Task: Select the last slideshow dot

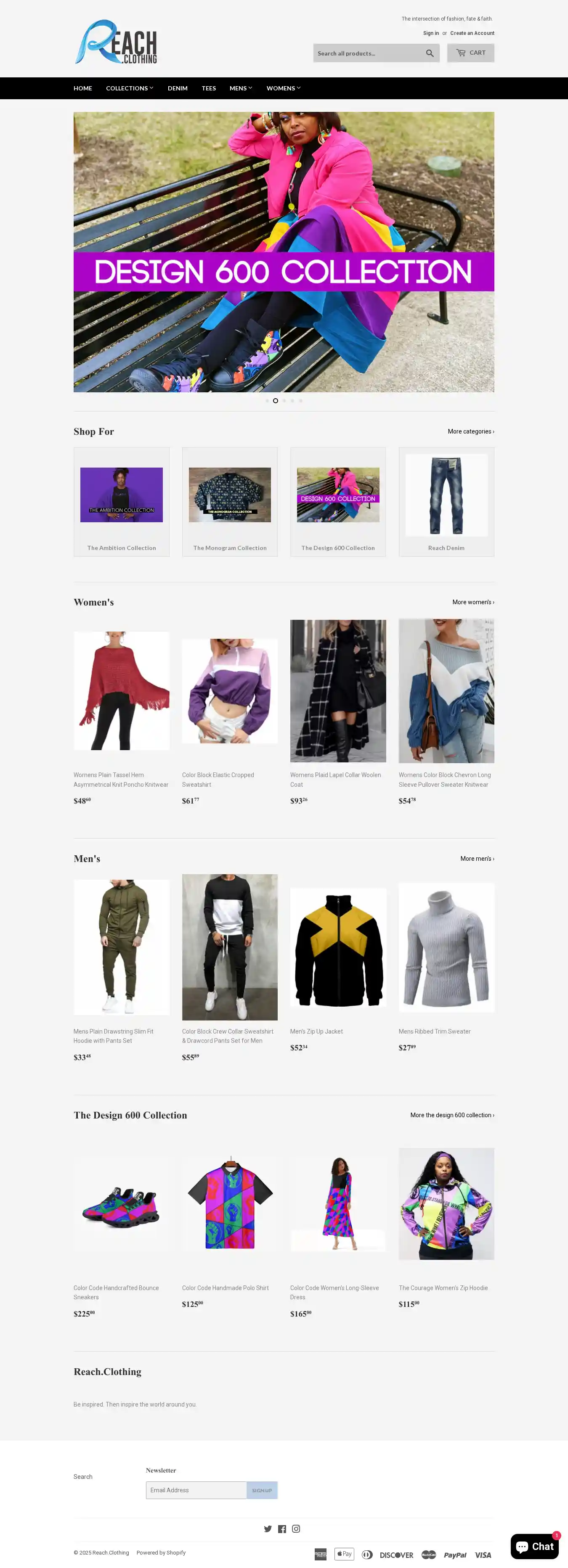Action: (x=300, y=401)
